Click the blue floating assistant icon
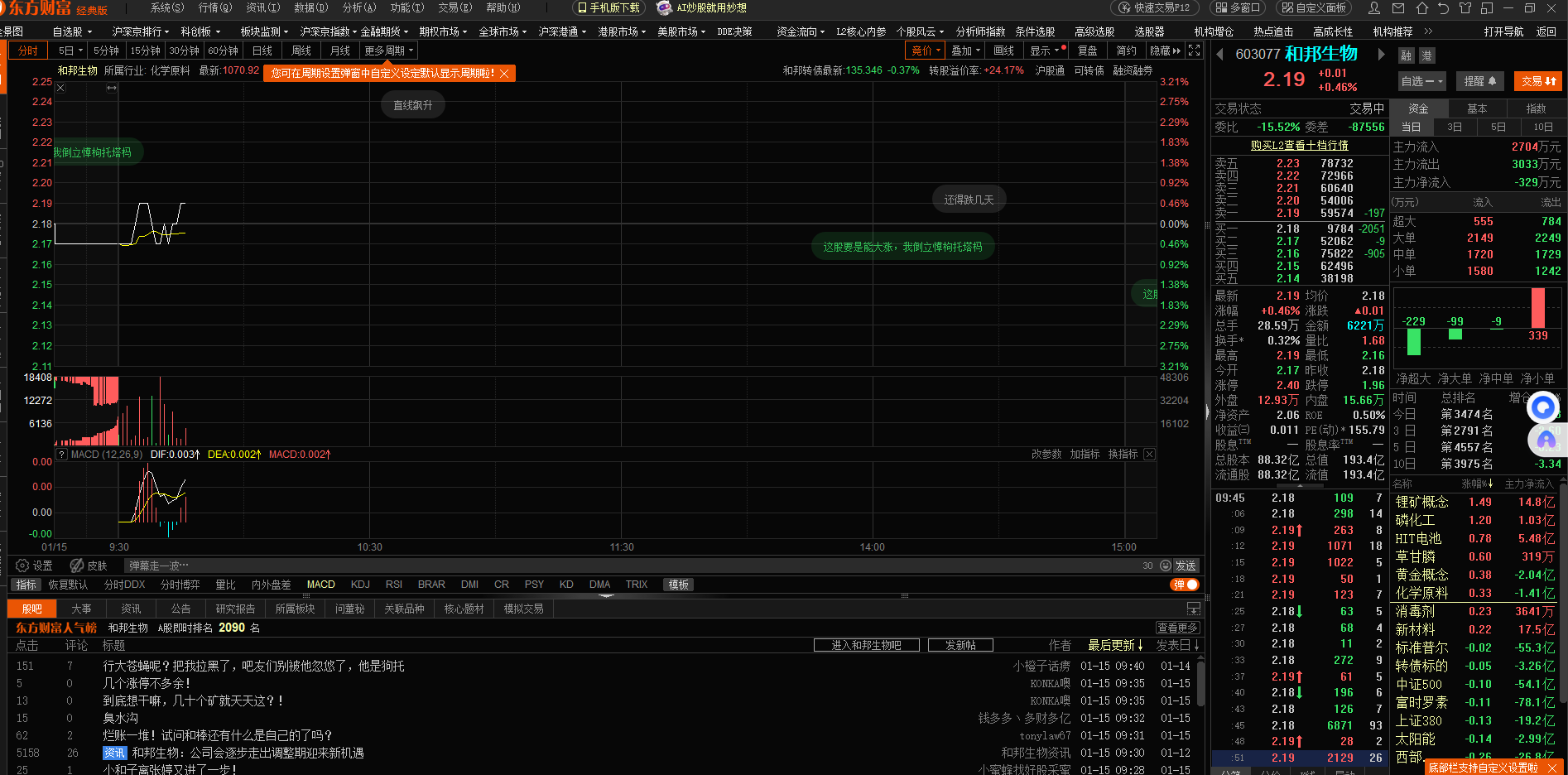This screenshot has height=775, width=1568. coord(1543,407)
